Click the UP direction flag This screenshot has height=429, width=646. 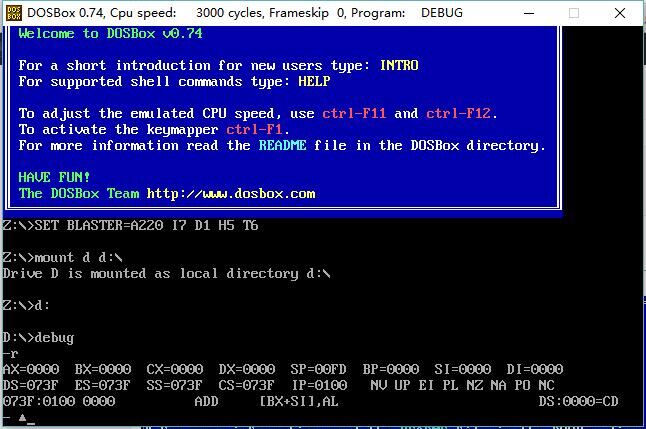pos(402,385)
